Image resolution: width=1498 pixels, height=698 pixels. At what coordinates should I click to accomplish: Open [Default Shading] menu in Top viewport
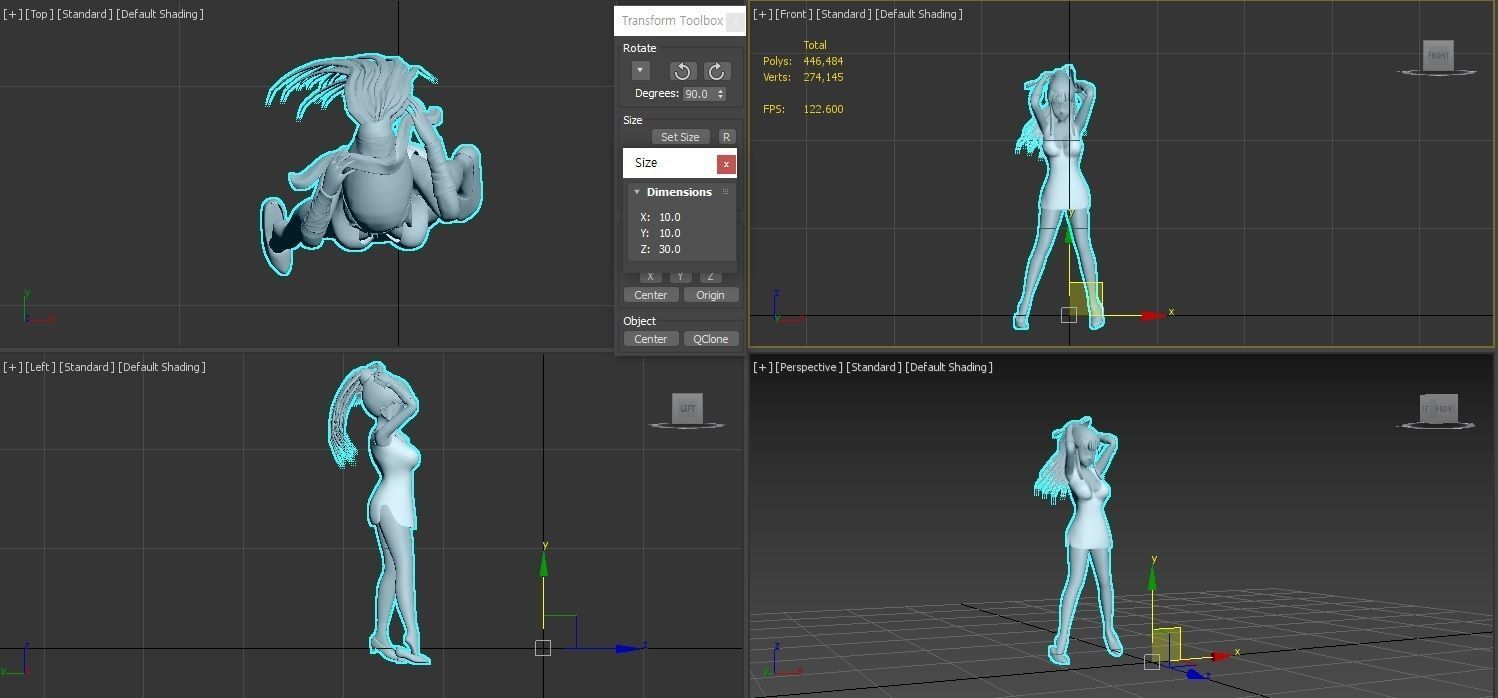click(x=160, y=14)
